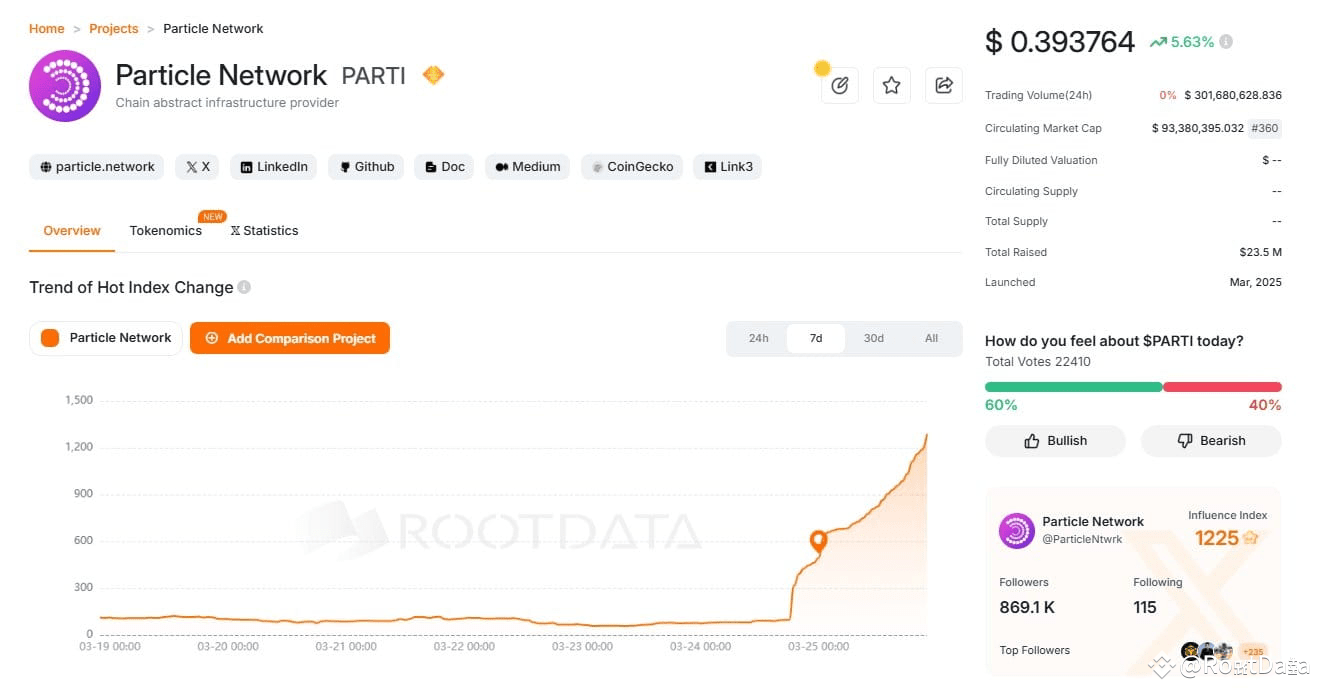Click the share icon next to the star
Image resolution: width=1318 pixels, height=688 pixels.
pos(943,85)
